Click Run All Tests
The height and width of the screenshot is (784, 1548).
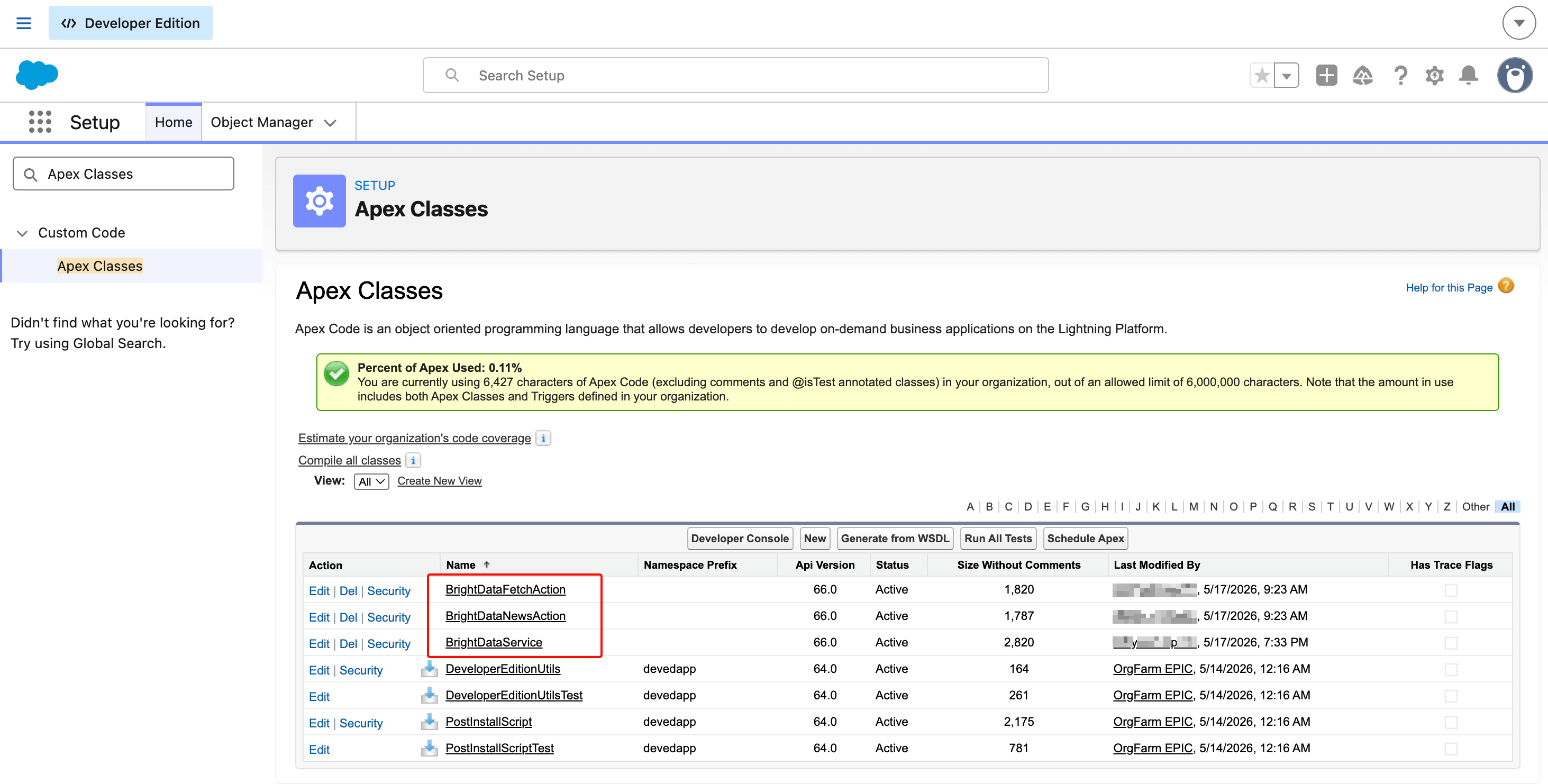click(x=998, y=539)
